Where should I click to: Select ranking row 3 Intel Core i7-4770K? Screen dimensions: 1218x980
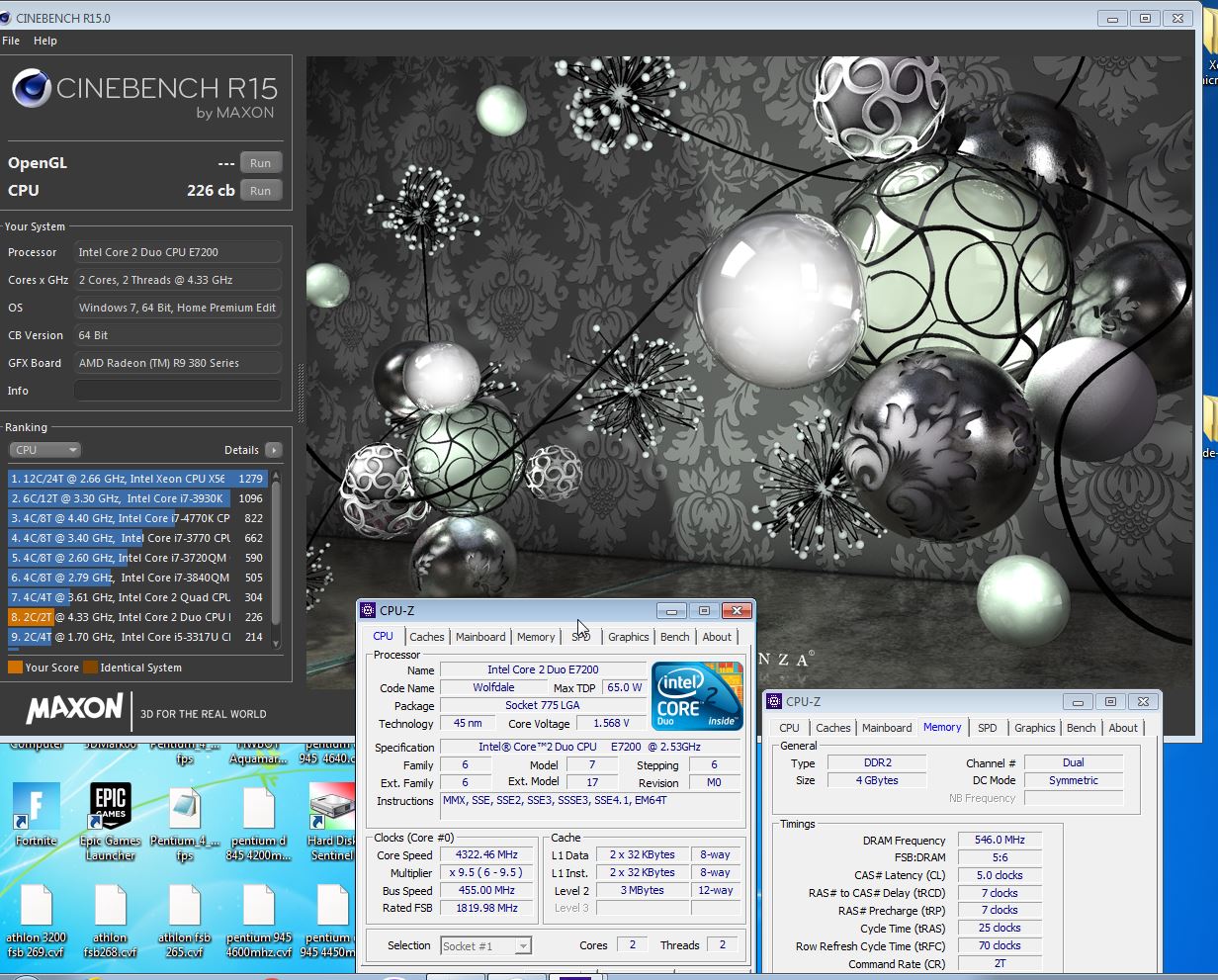tap(137, 518)
